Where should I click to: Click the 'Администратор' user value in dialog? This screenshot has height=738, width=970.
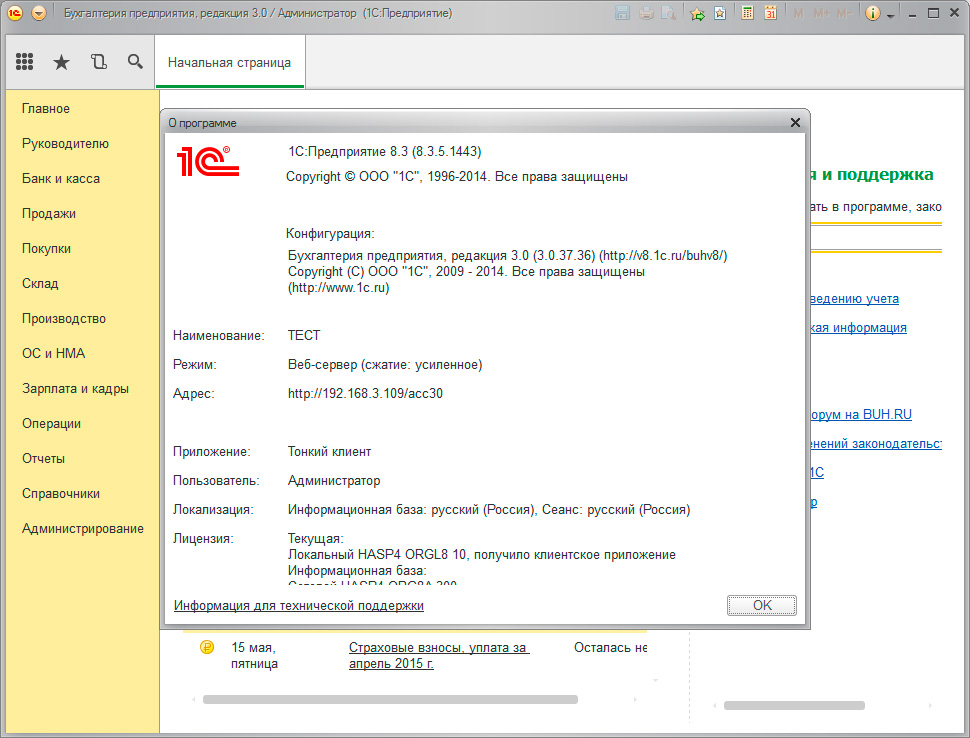pos(334,481)
